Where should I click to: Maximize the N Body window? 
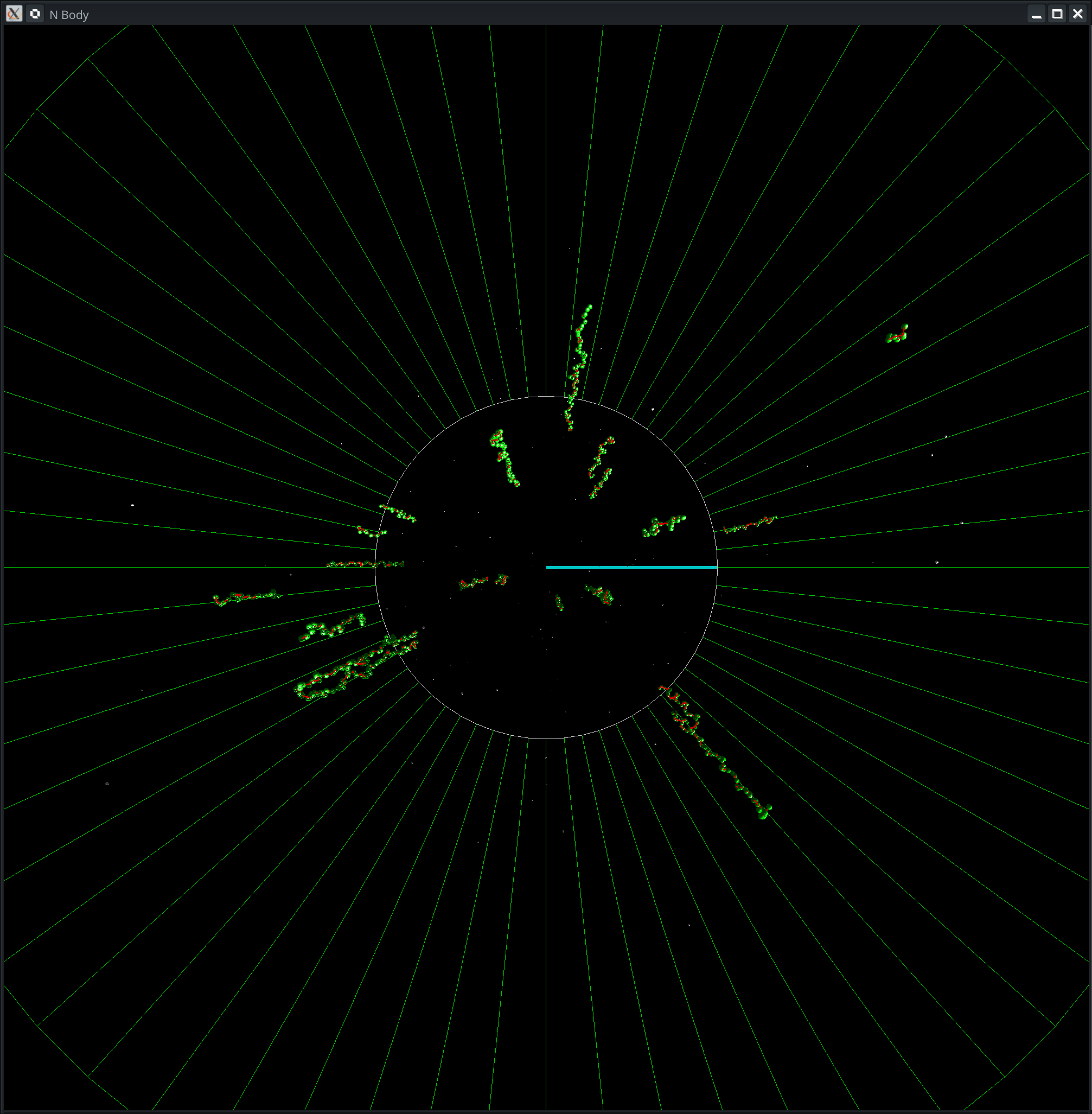pos(1057,14)
